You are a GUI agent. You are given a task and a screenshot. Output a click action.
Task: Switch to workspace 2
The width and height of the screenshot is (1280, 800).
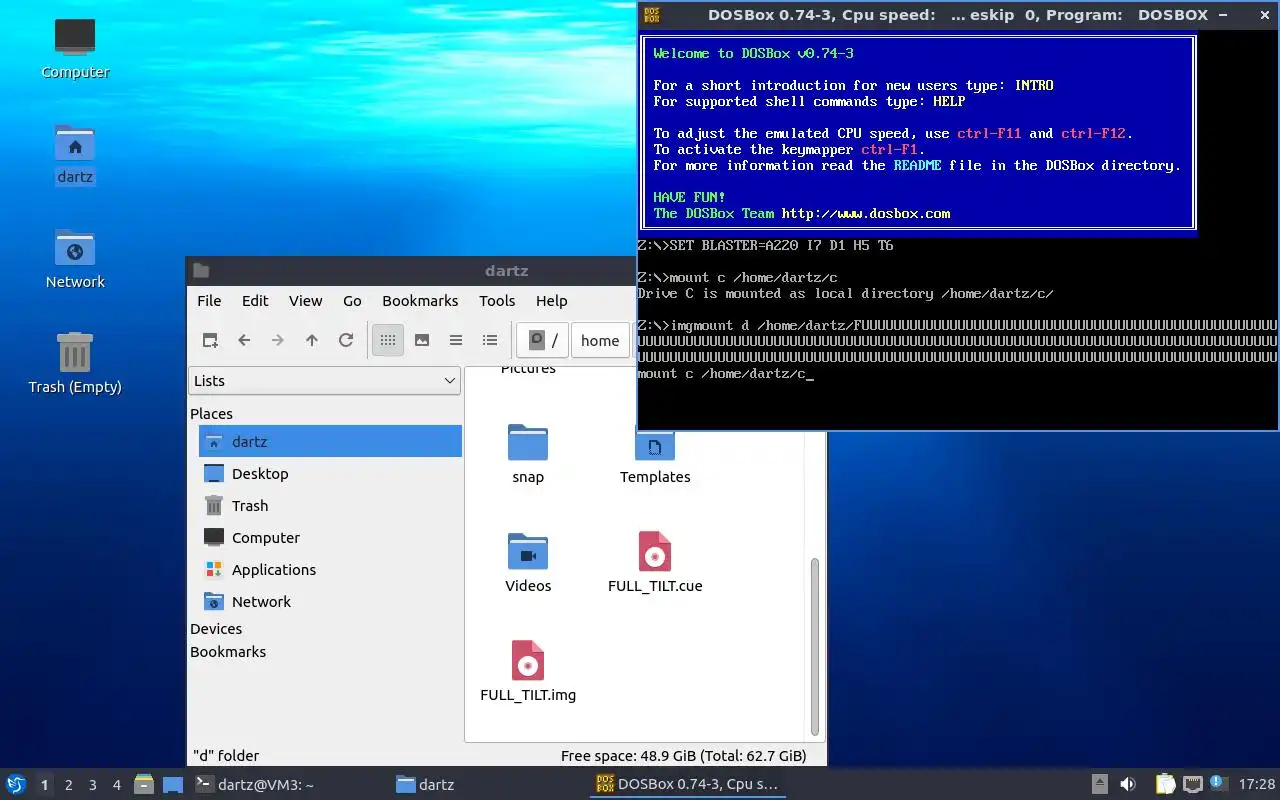coord(68,785)
